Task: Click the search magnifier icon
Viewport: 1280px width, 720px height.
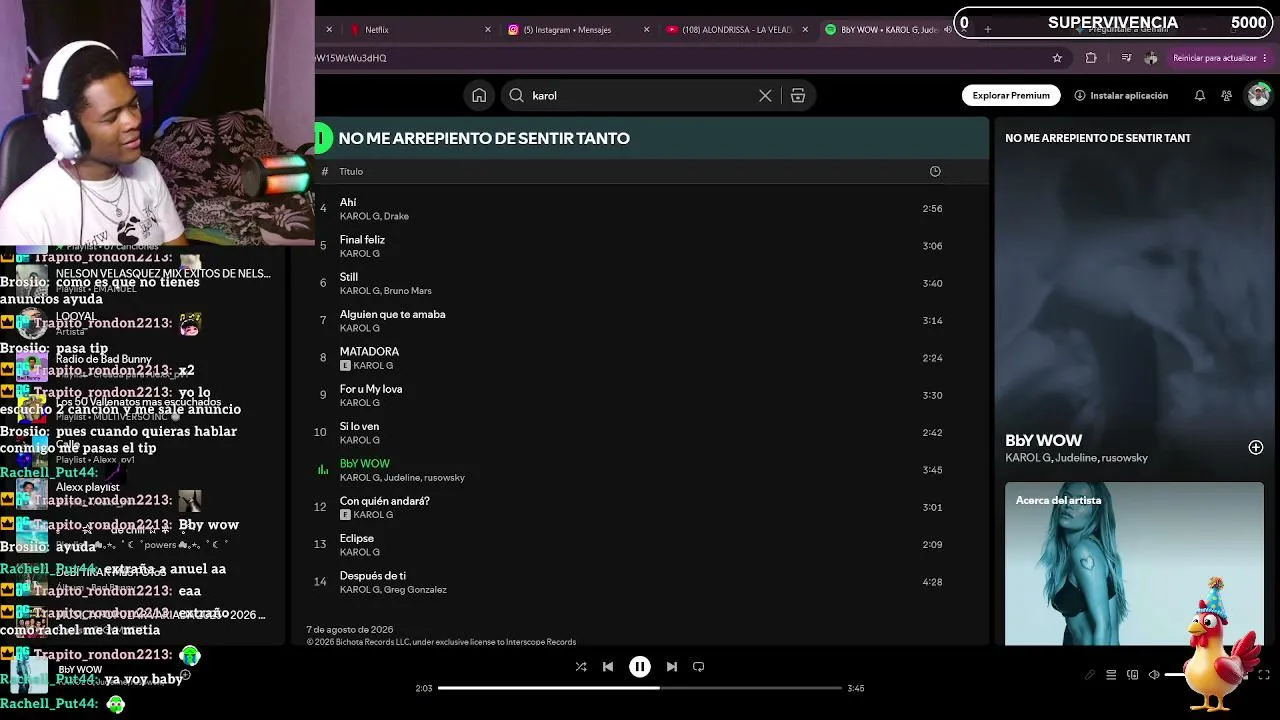Action: [x=516, y=95]
